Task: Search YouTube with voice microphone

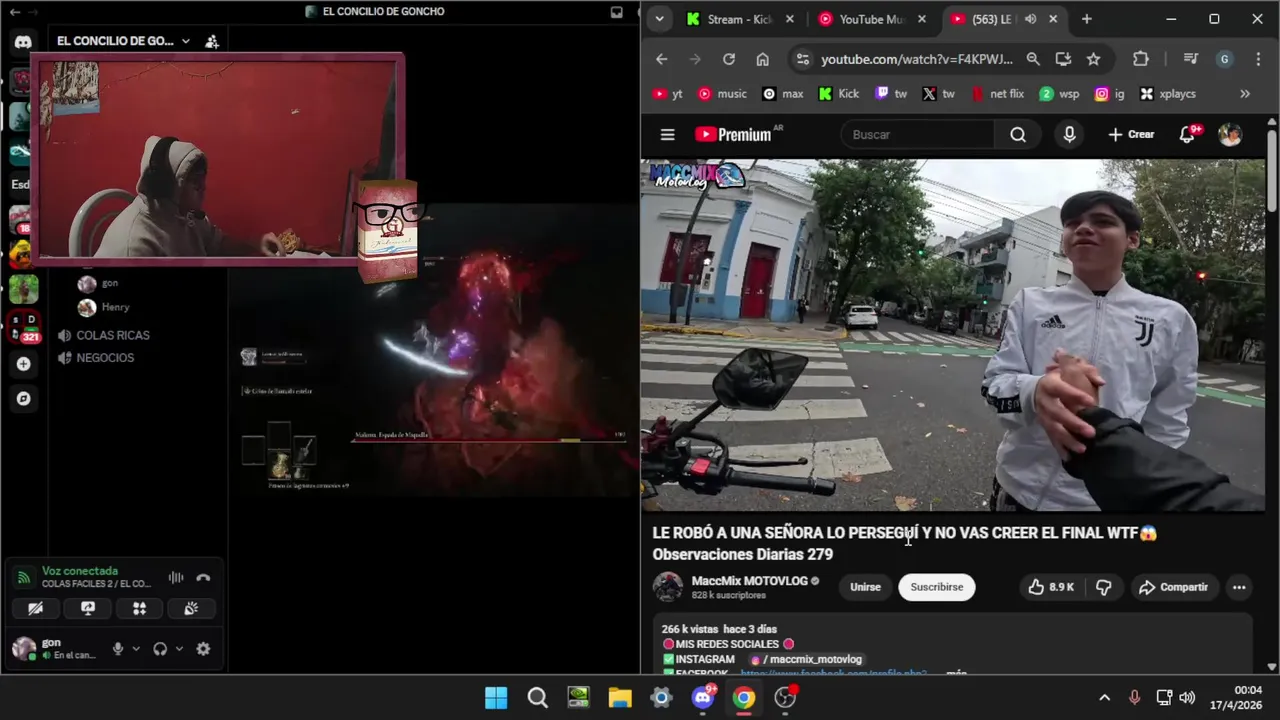Action: pyautogui.click(x=1069, y=134)
